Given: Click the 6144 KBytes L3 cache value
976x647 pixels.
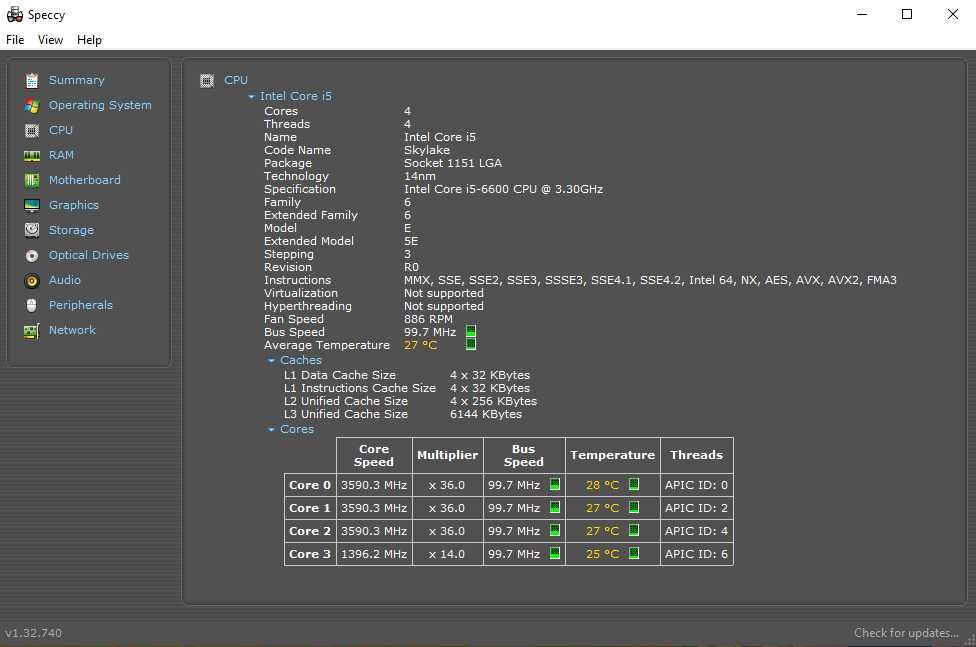Looking at the screenshot, I should [486, 414].
